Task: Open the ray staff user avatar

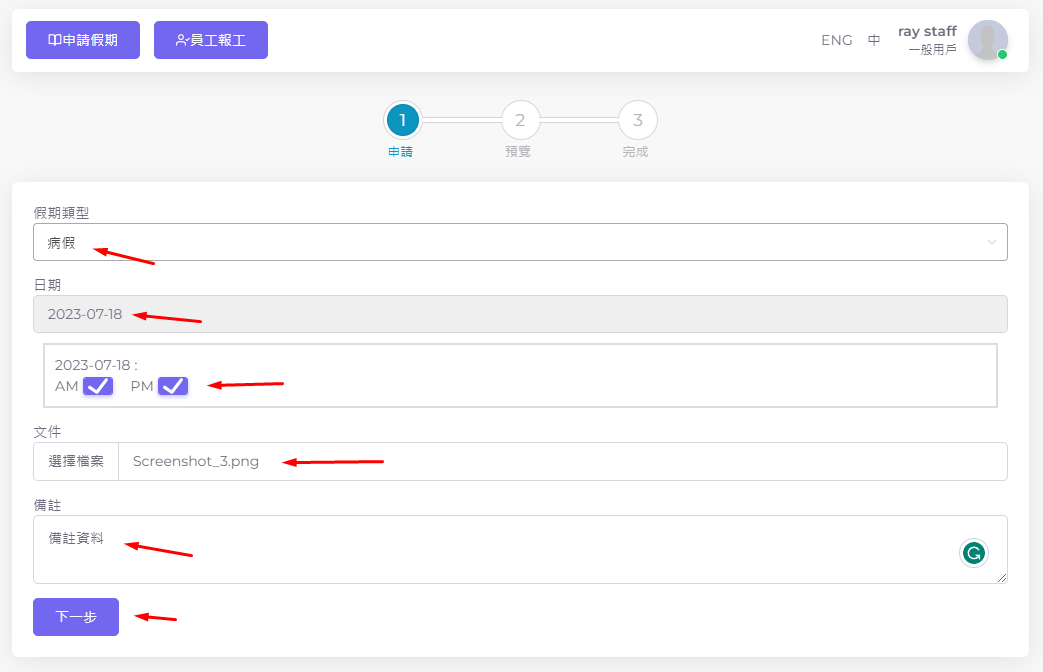Action: 988,40
